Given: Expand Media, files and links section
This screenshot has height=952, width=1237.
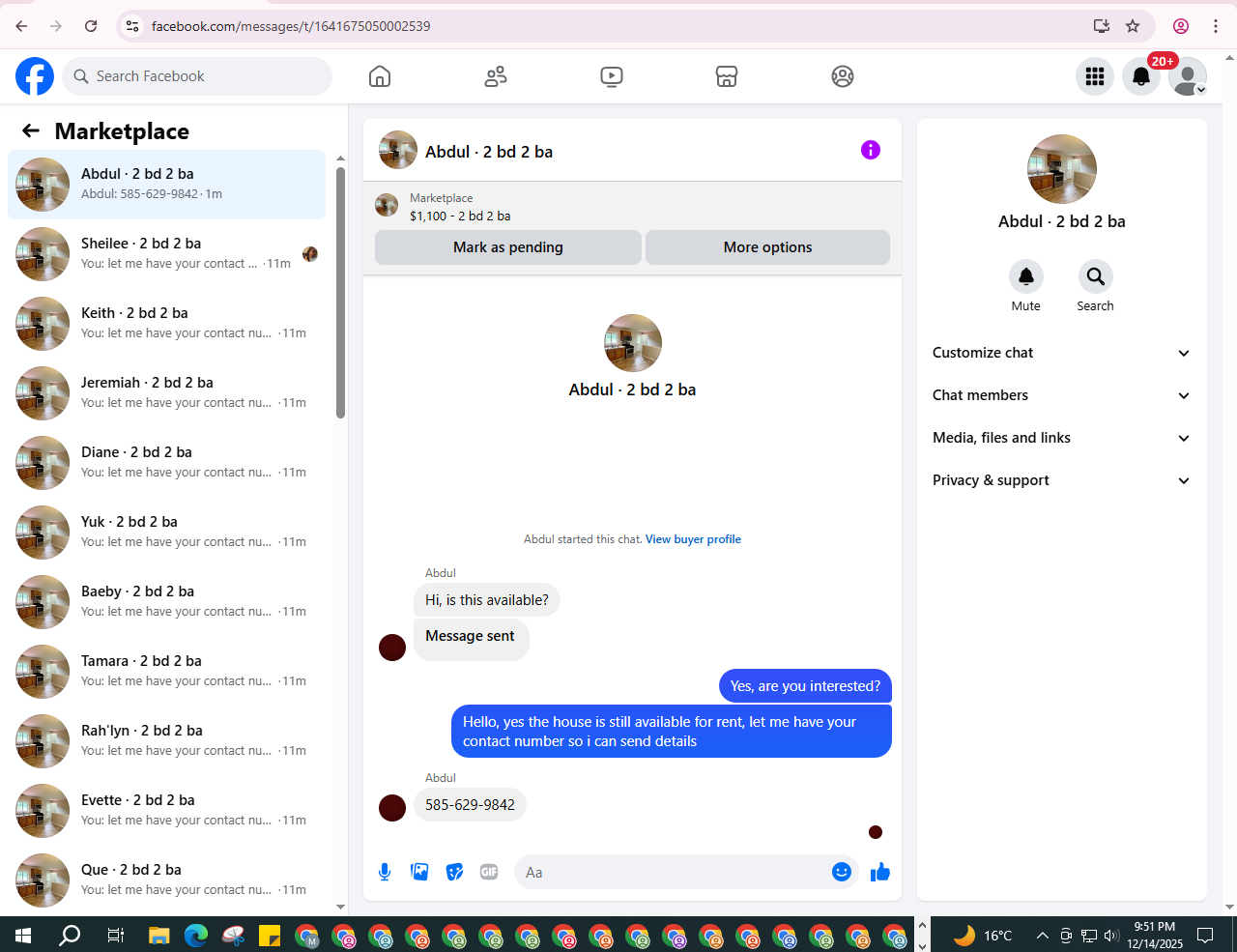Looking at the screenshot, I should tap(1062, 438).
